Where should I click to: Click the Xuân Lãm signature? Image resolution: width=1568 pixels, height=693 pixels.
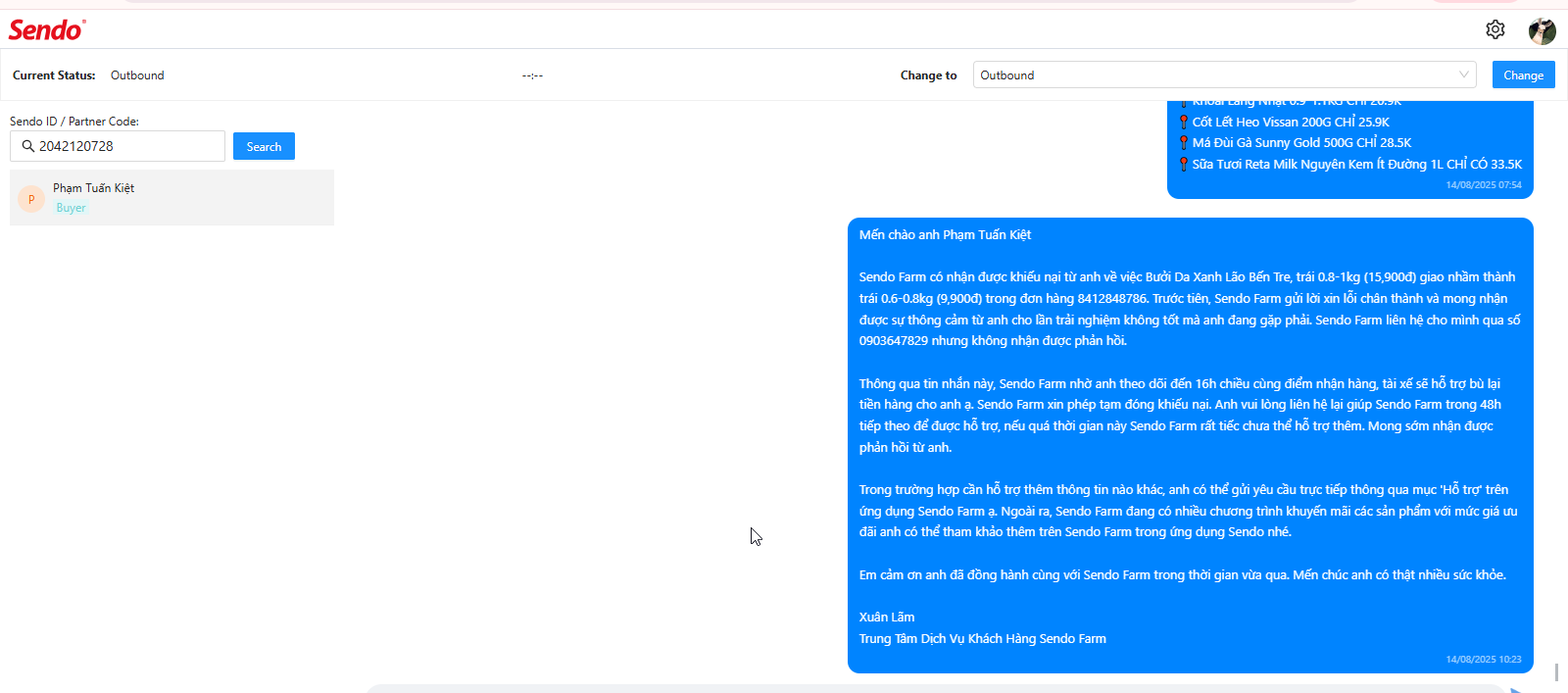tap(887, 618)
